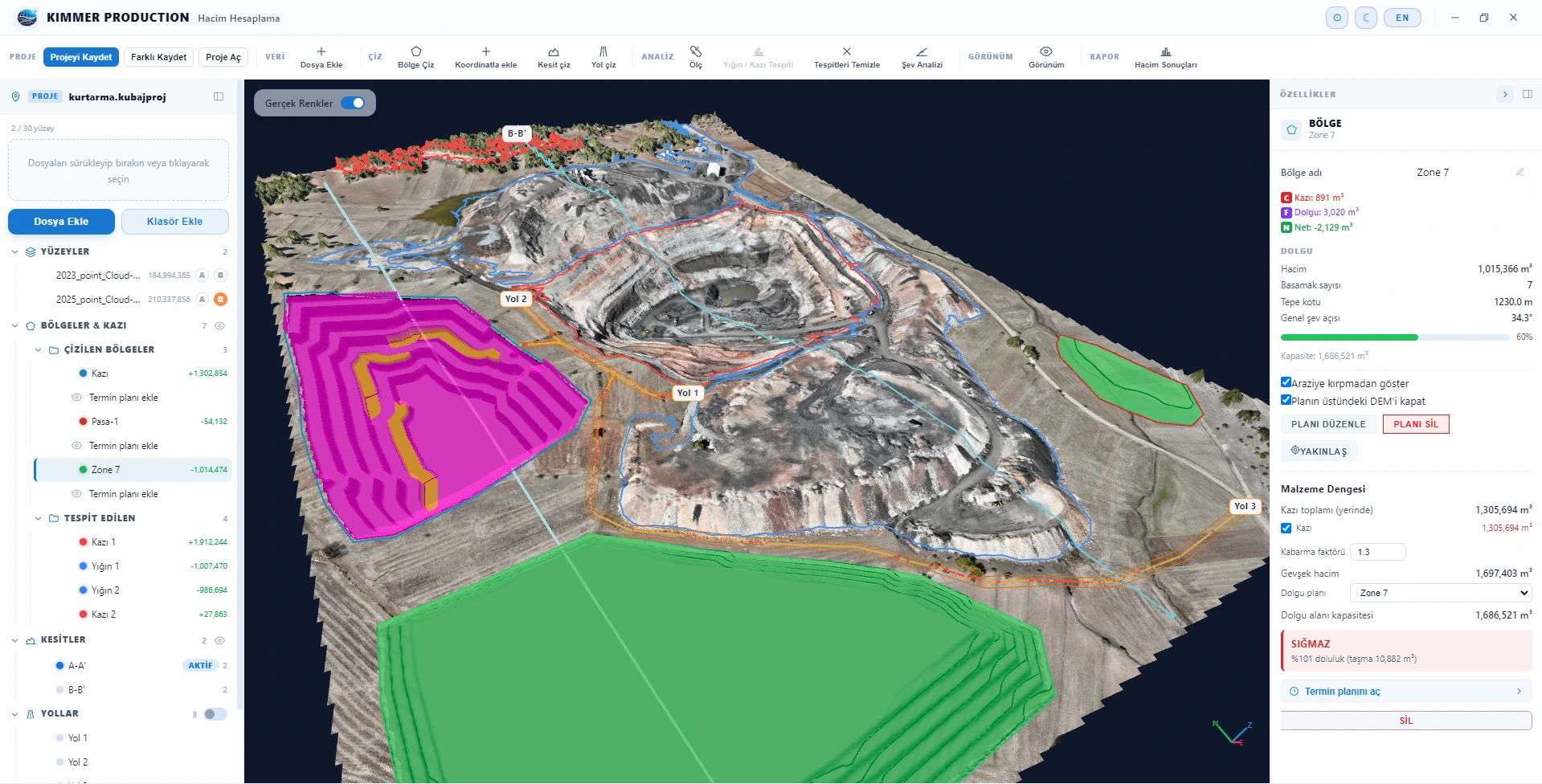
Task: Collapse the Yollar section
Action: [x=14, y=714]
